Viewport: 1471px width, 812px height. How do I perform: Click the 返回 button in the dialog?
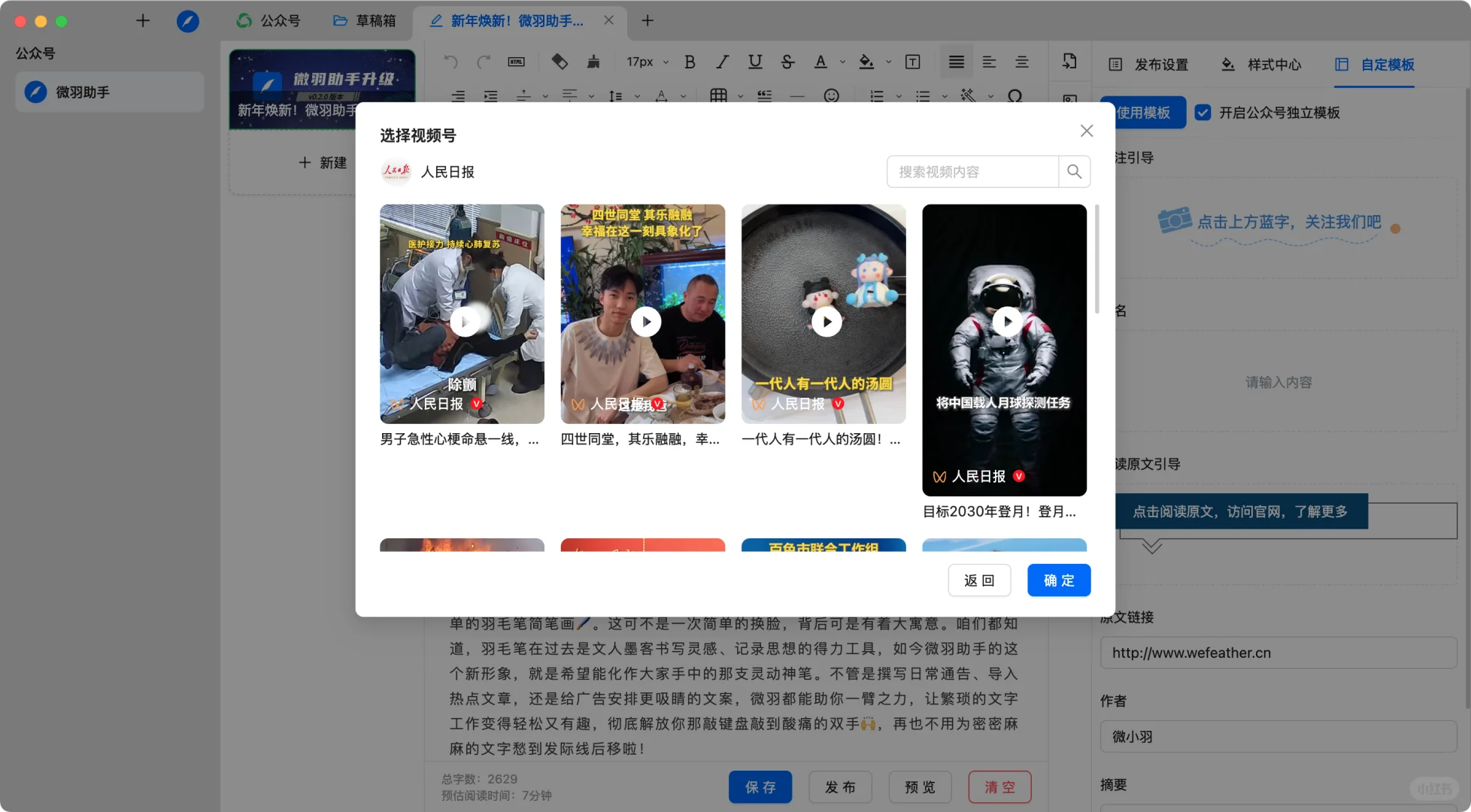click(979, 580)
